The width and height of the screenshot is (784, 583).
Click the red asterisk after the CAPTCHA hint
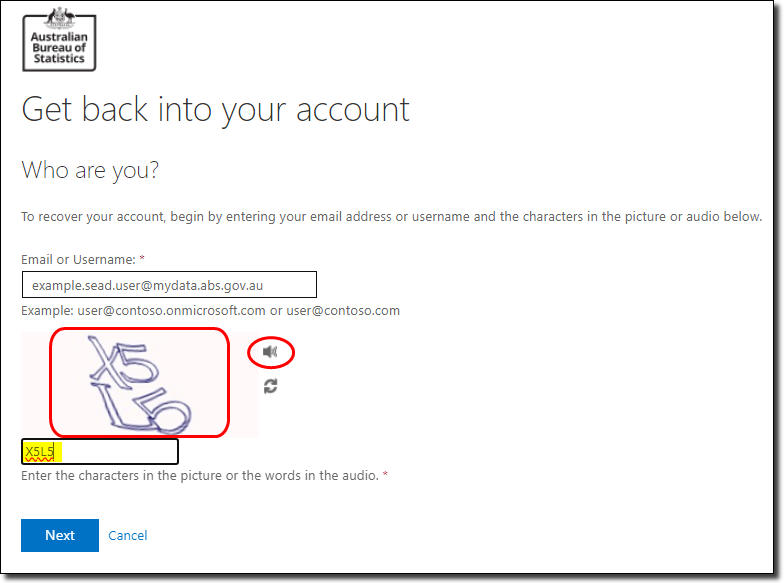pos(385,476)
